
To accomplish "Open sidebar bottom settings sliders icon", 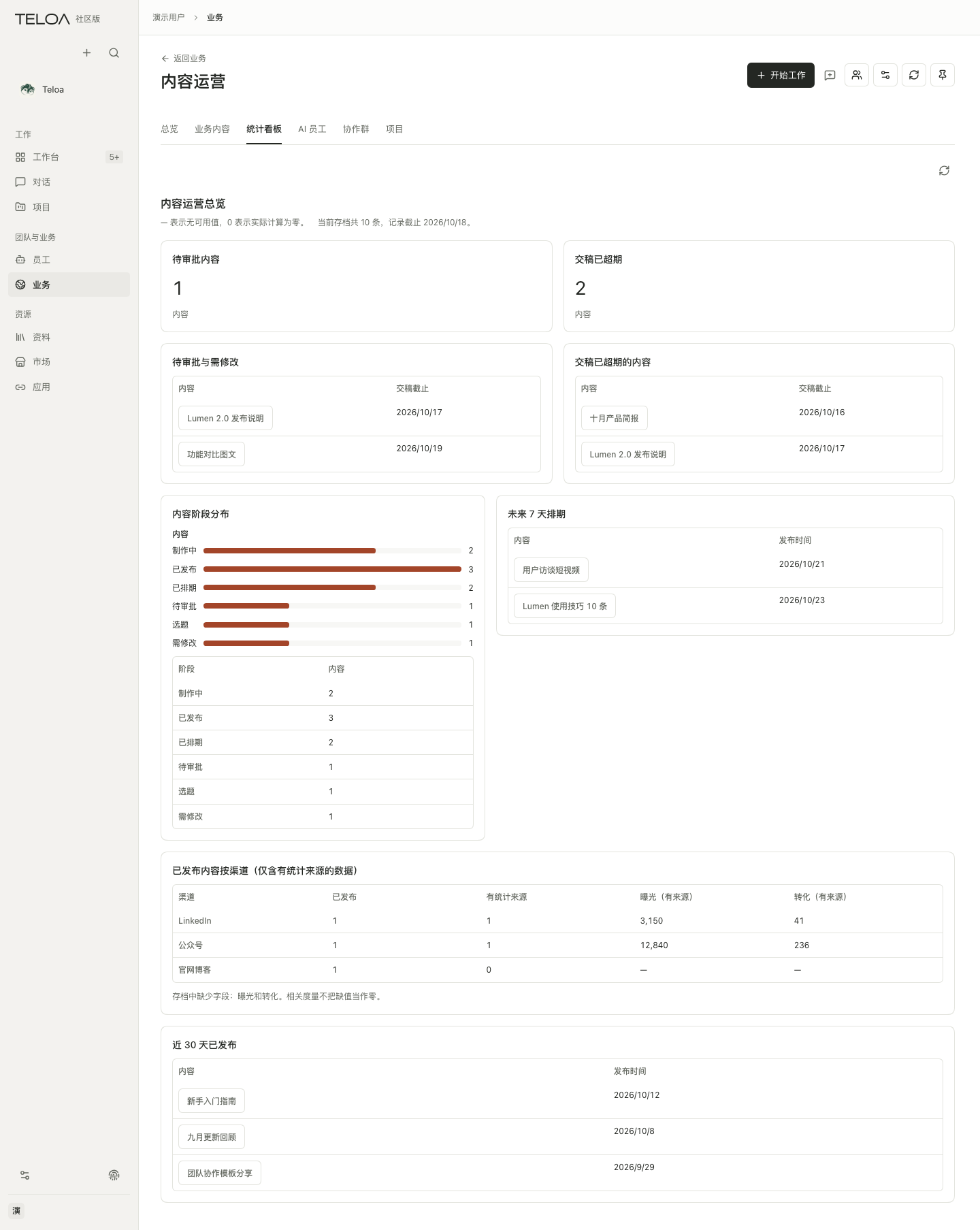I will pyautogui.click(x=25, y=1176).
